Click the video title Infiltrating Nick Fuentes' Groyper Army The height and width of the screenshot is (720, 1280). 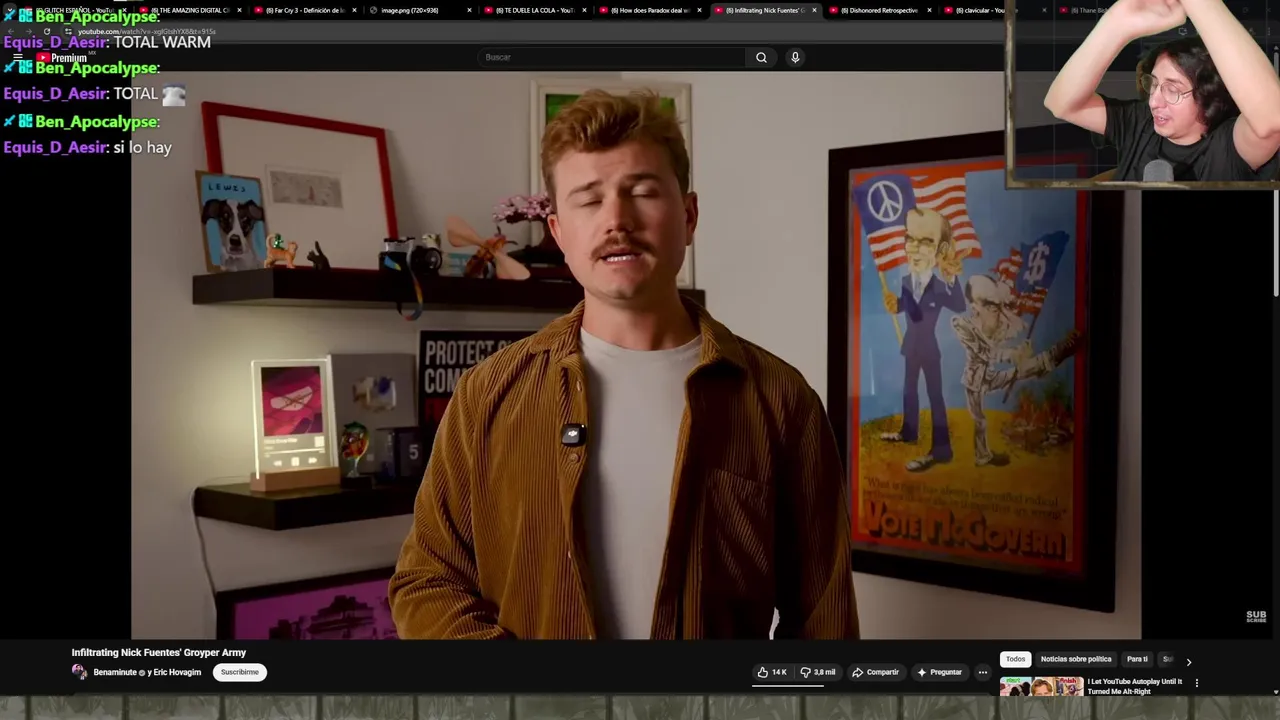(x=158, y=652)
